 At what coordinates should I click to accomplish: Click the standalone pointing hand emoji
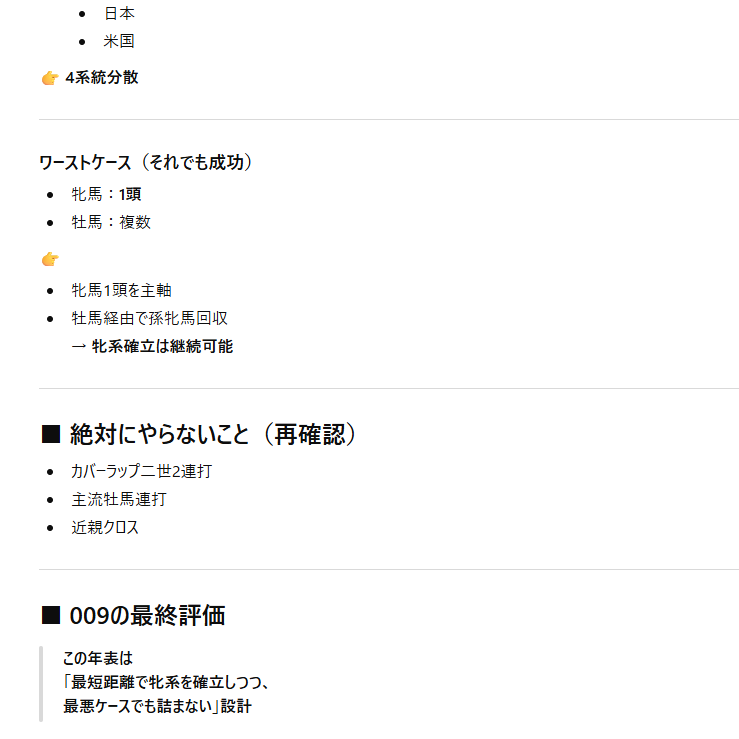[x=49, y=260]
